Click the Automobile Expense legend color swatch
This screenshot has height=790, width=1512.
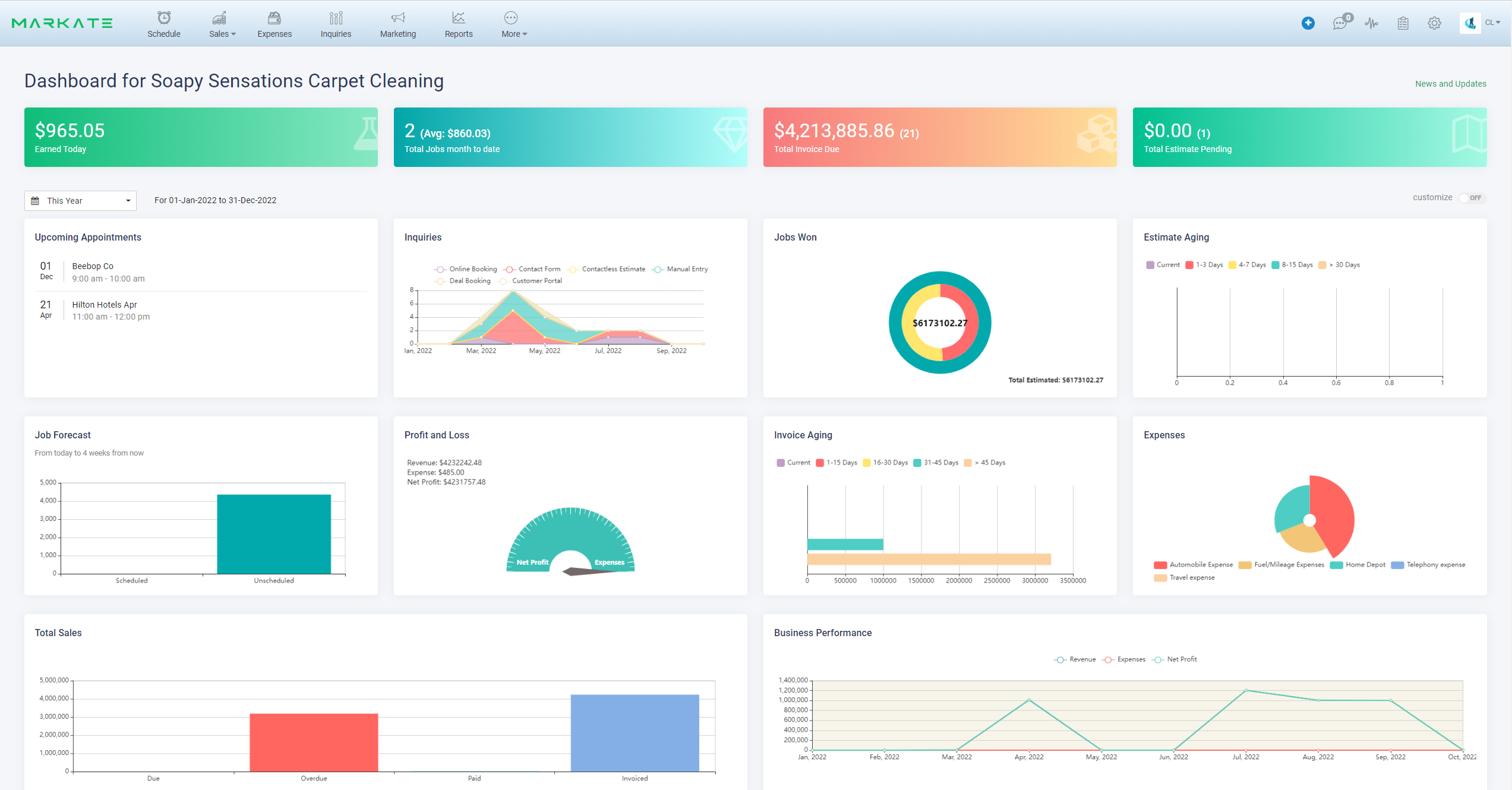click(x=1160, y=565)
